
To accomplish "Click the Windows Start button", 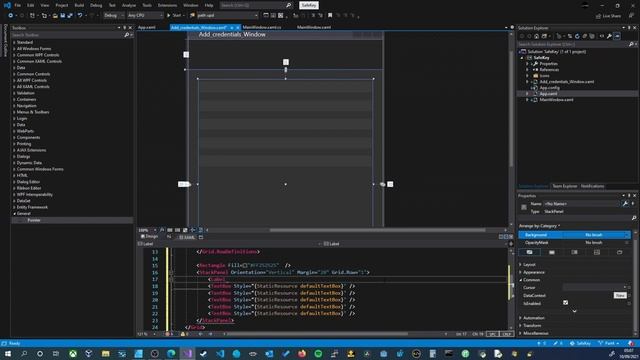I will click(x=8, y=353).
